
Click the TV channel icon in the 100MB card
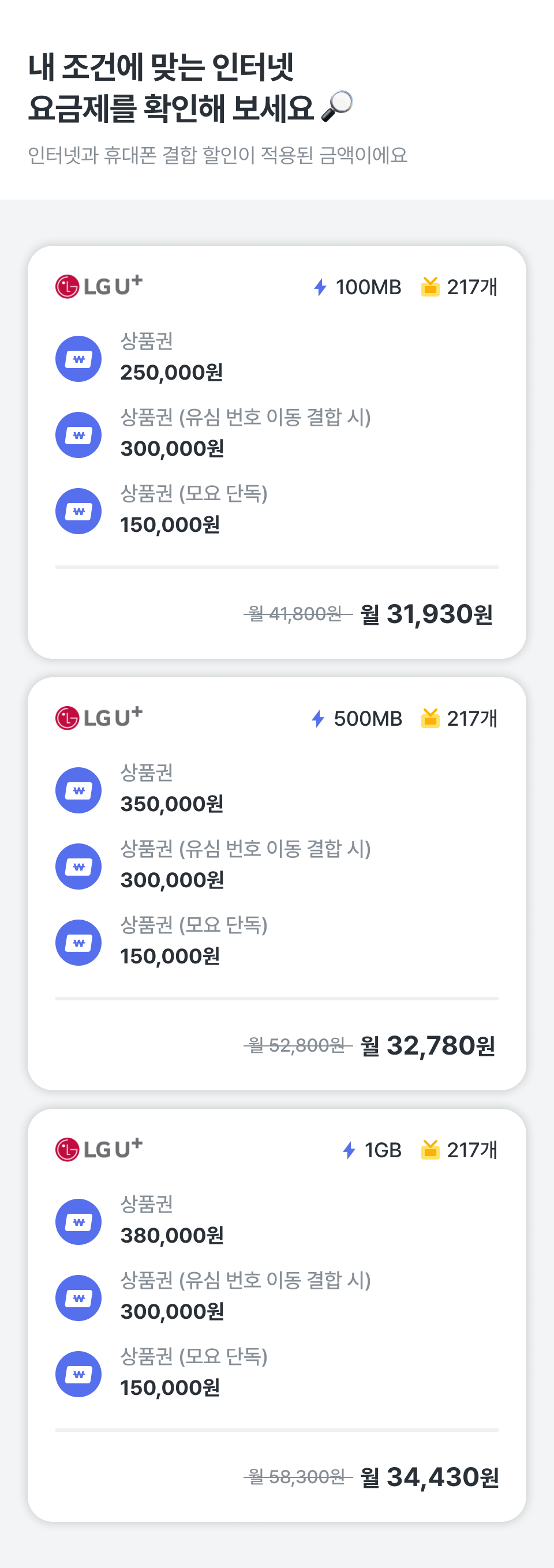(x=431, y=287)
